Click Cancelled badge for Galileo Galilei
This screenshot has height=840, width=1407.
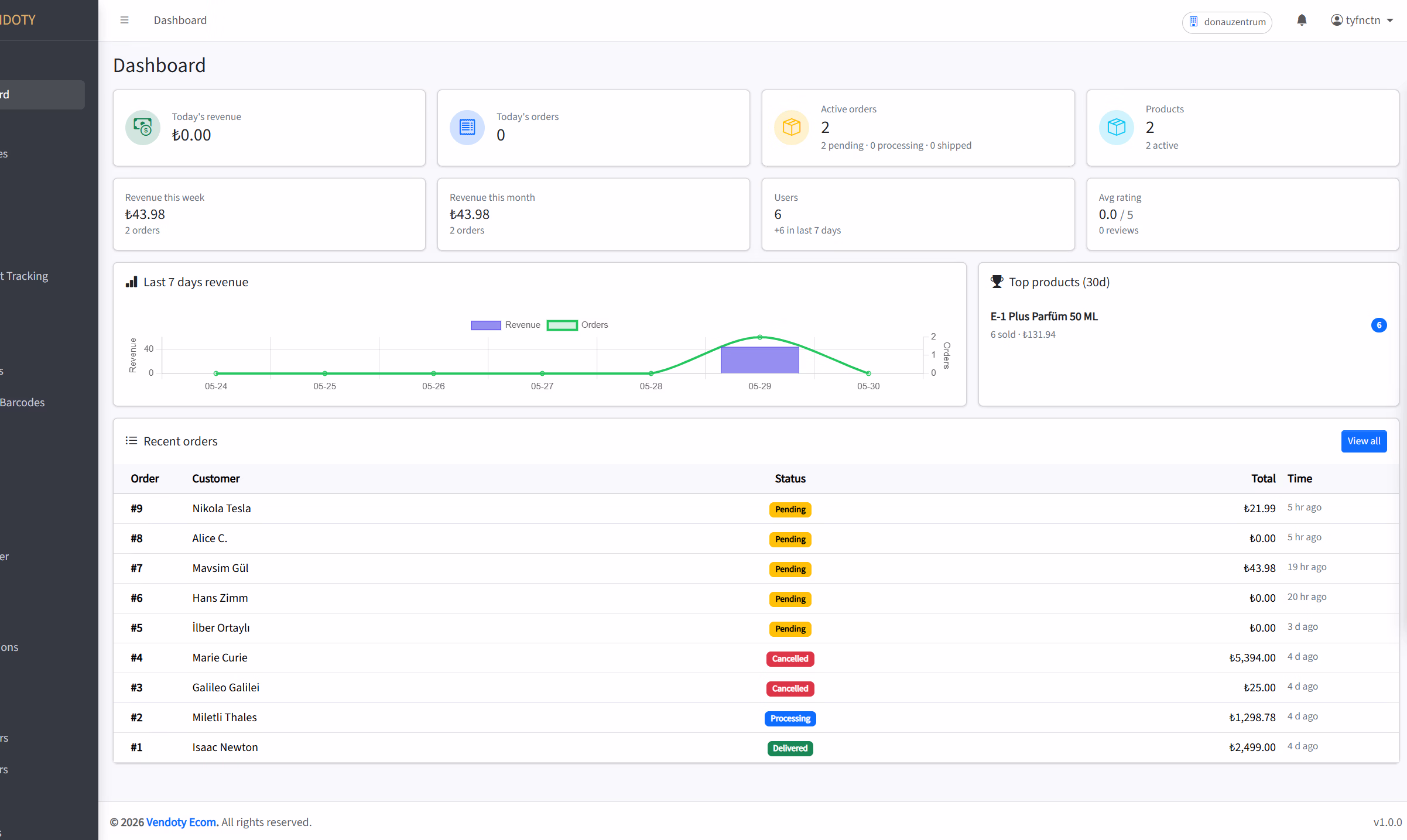pos(790,688)
